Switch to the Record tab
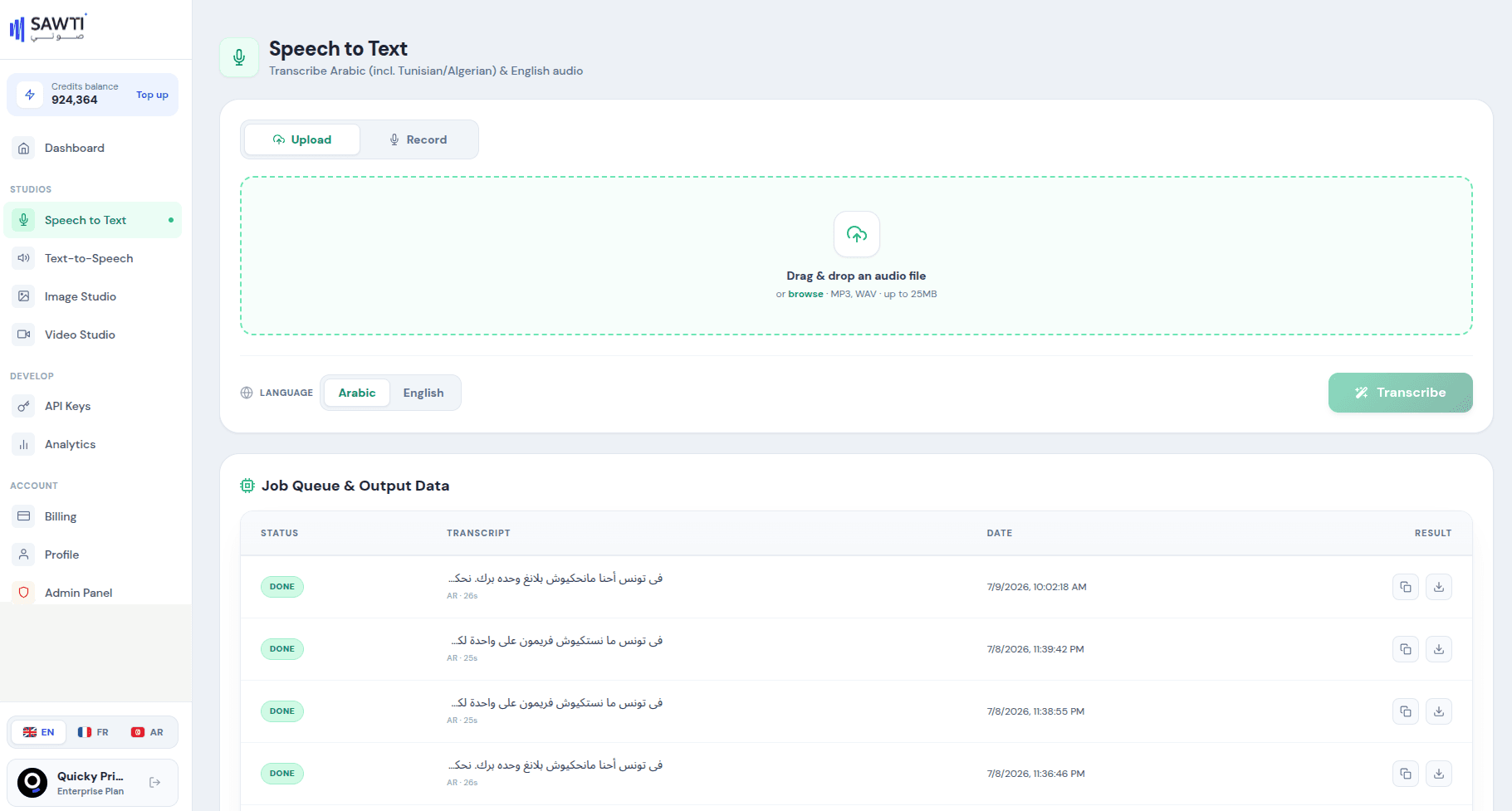1512x811 pixels. pos(418,139)
